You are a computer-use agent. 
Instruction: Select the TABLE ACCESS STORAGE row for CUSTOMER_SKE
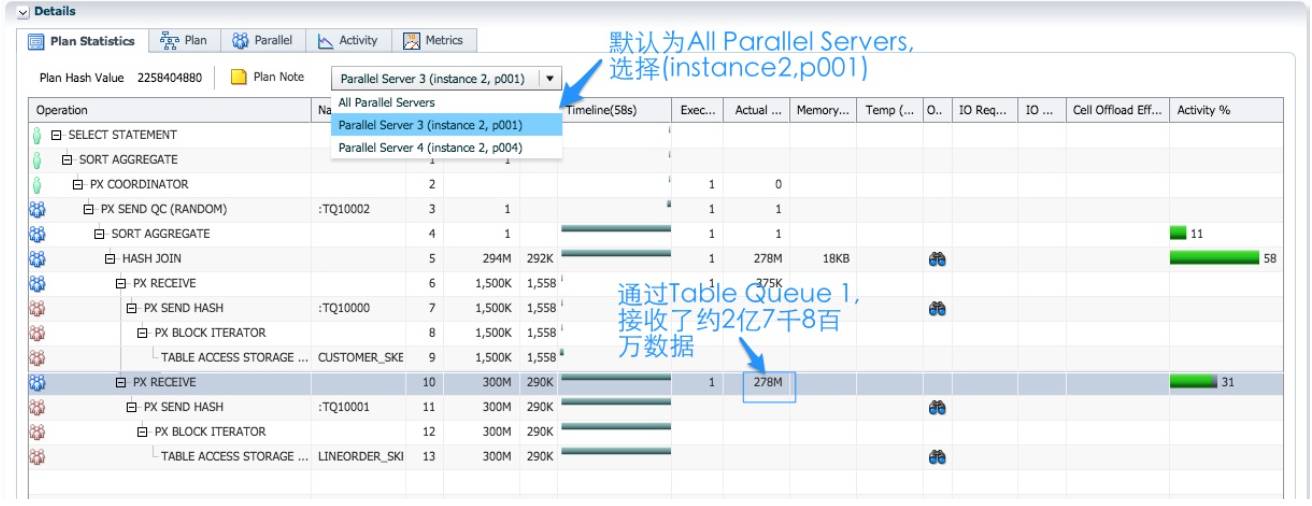point(655,357)
